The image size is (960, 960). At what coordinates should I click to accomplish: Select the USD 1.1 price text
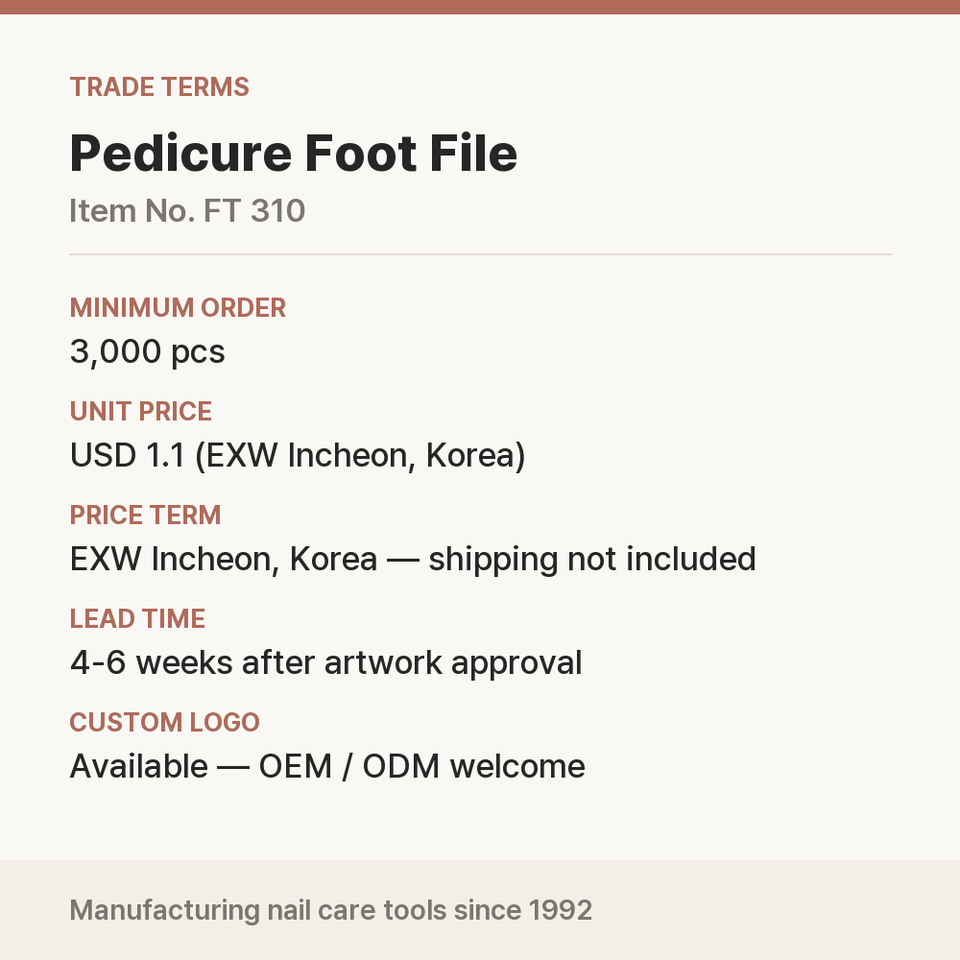[298, 456]
